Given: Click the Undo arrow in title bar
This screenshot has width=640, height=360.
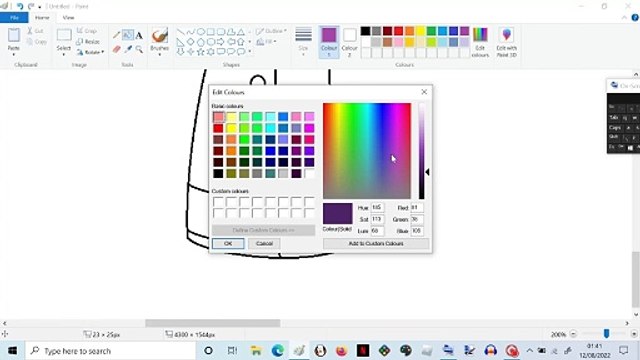Looking at the screenshot, I should click(x=20, y=6).
